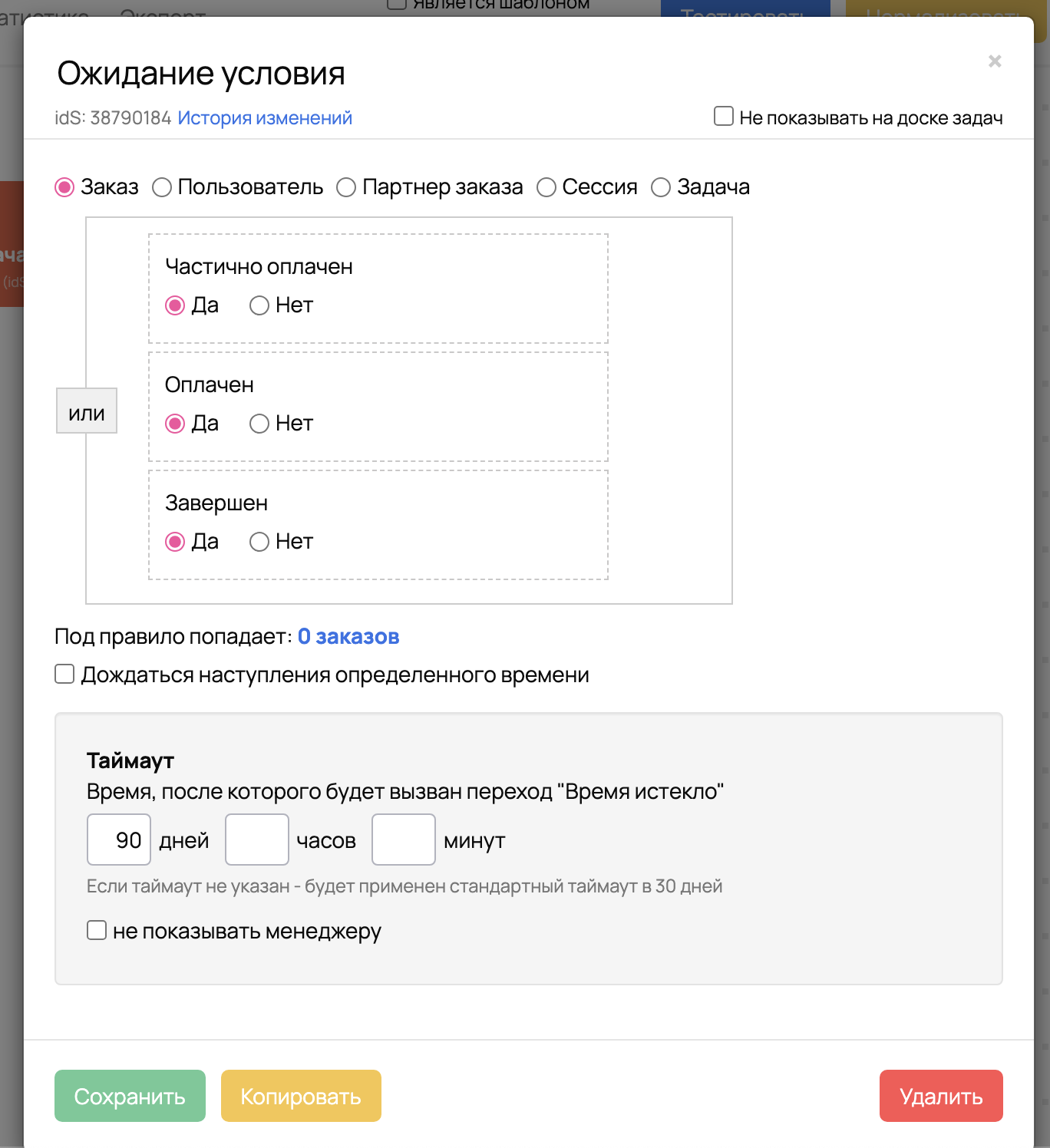Enable Не показывать на доске задач
Image resolution: width=1050 pixels, height=1148 pixels.
pyautogui.click(x=724, y=117)
